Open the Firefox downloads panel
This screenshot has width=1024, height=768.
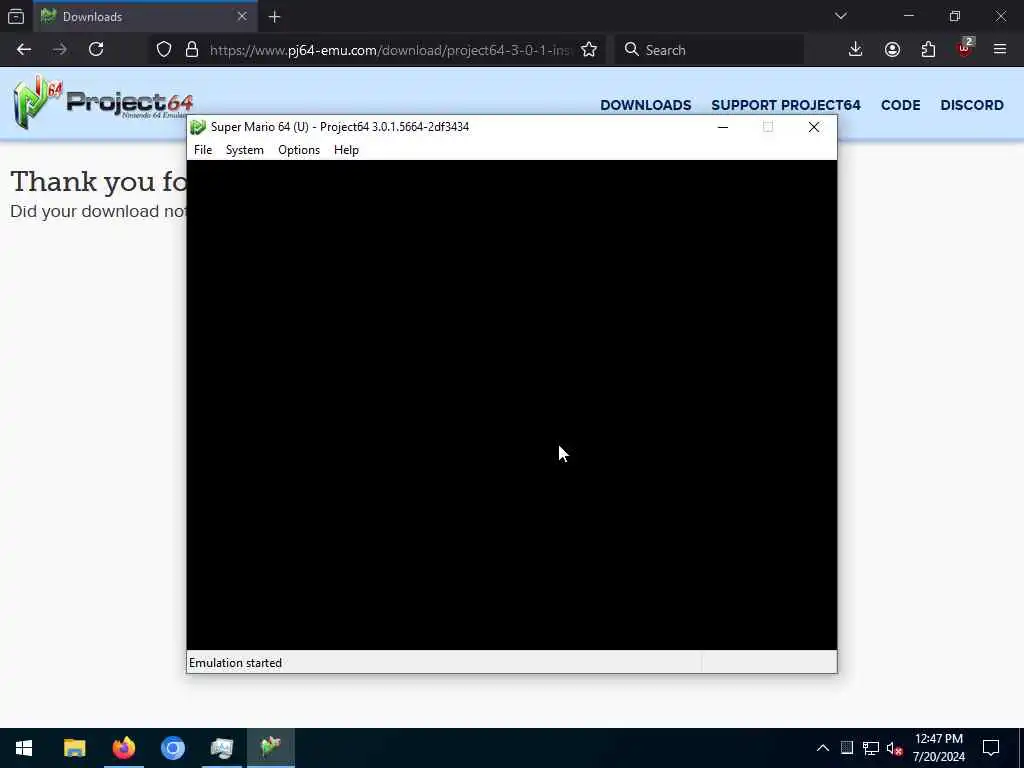pos(856,50)
